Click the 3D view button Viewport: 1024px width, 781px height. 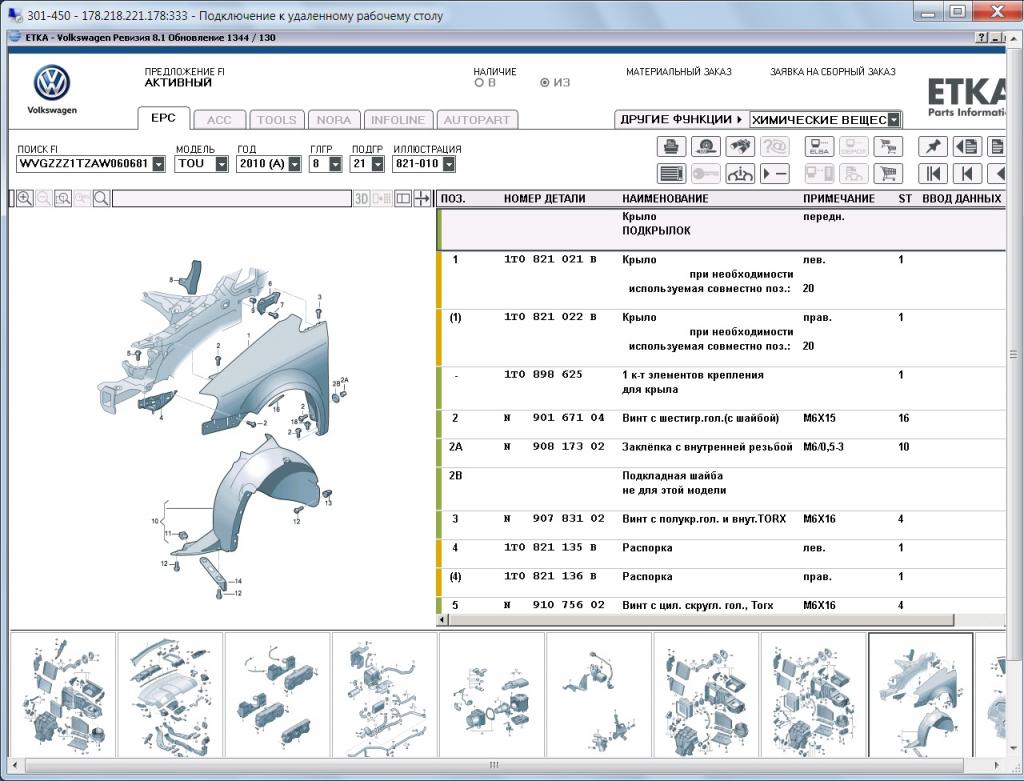point(361,199)
